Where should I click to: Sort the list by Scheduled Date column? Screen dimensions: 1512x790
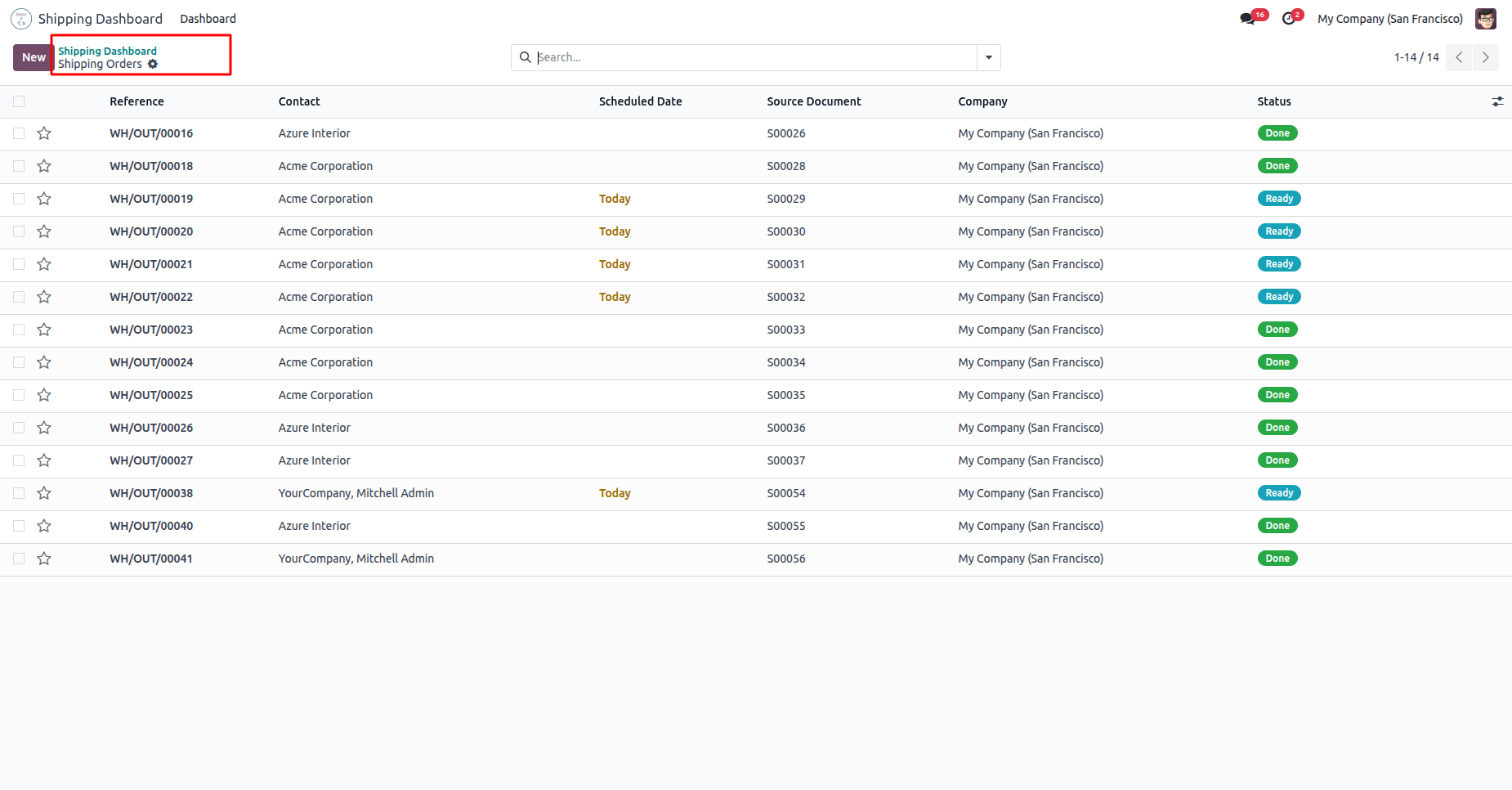(640, 101)
